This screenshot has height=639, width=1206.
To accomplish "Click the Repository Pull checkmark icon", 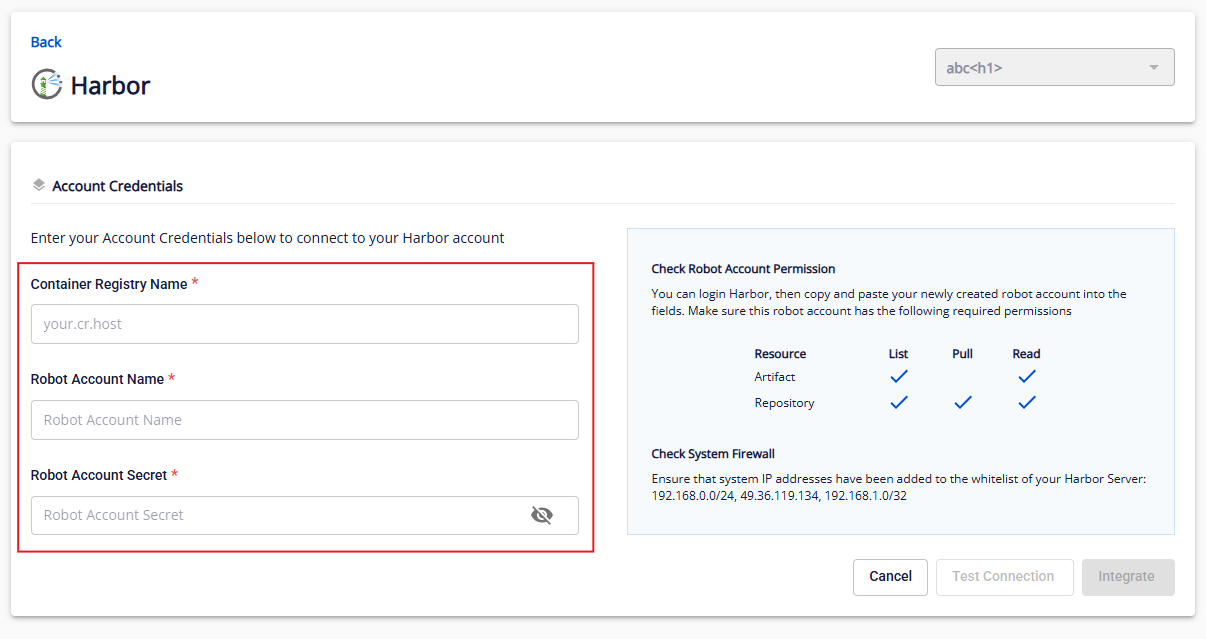I will tap(962, 403).
